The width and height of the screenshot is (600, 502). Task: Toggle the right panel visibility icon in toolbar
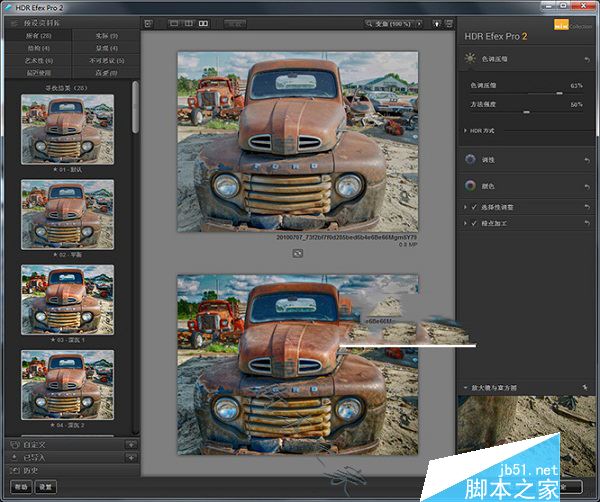pos(449,24)
